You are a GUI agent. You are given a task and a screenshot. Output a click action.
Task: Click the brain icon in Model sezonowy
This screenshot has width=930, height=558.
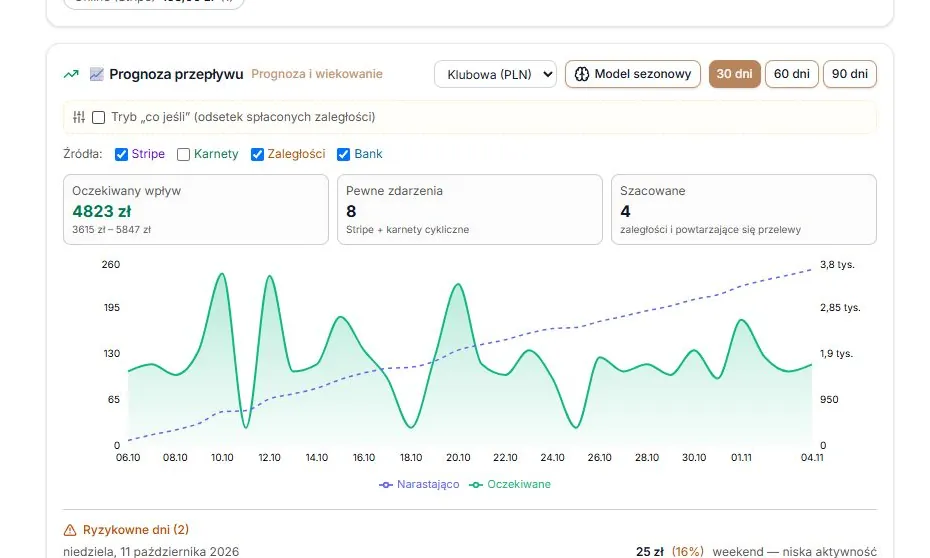pyautogui.click(x=582, y=74)
